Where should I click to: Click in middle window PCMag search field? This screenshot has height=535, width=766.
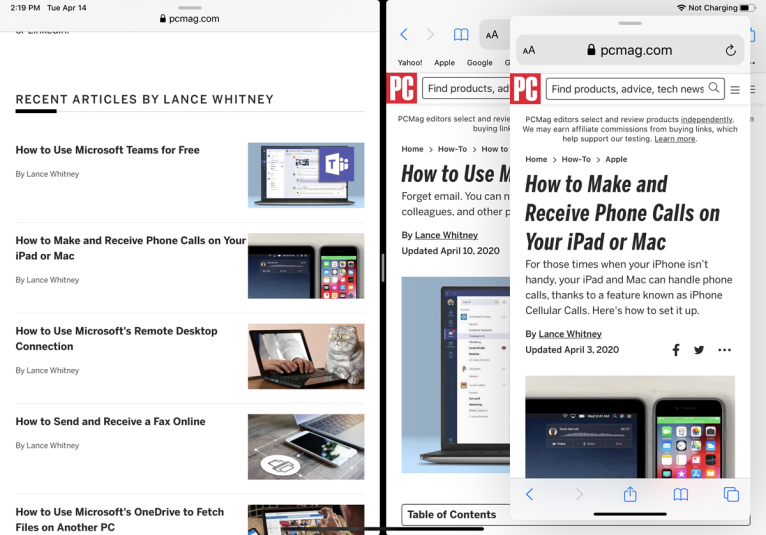pyautogui.click(x=467, y=88)
